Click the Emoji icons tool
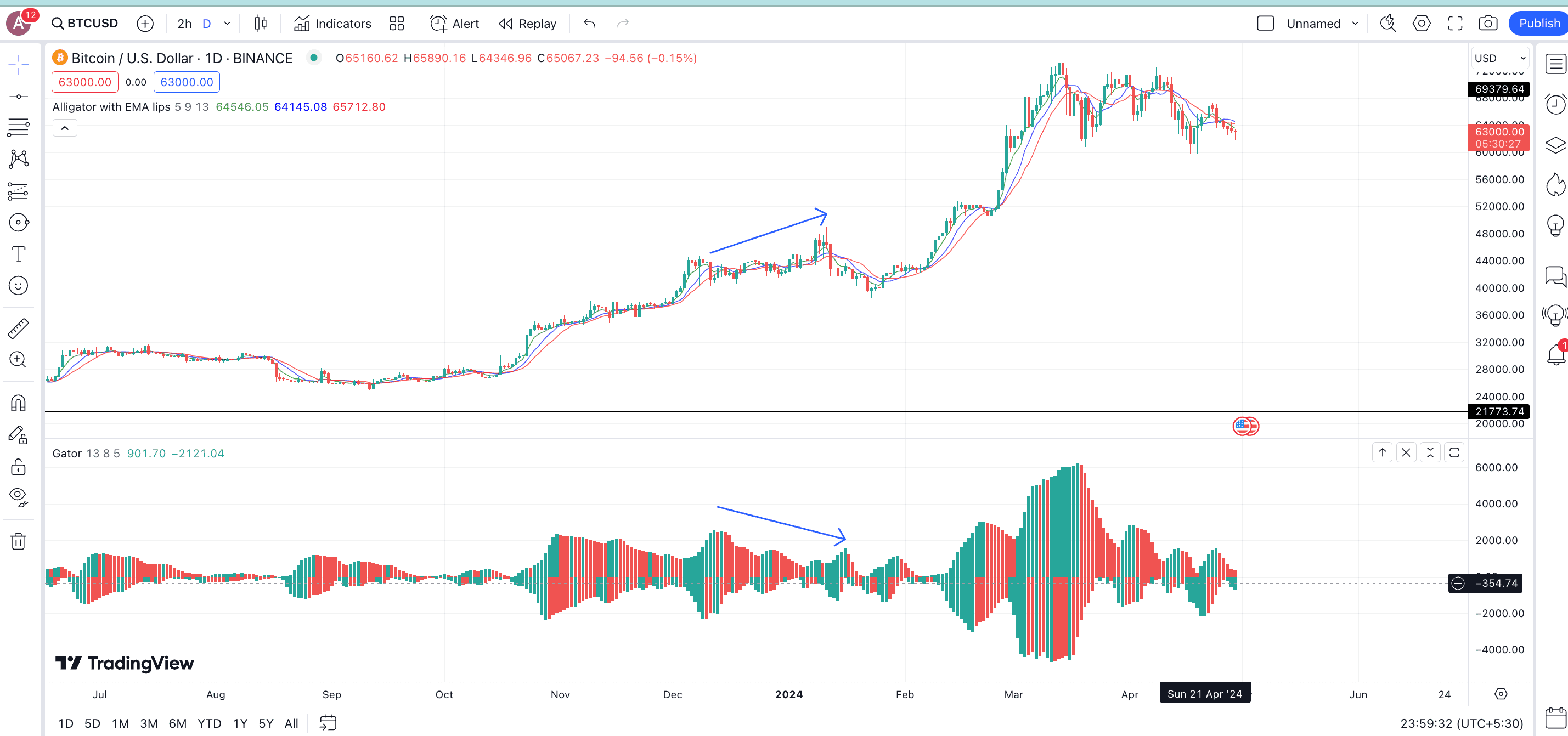 [18, 285]
